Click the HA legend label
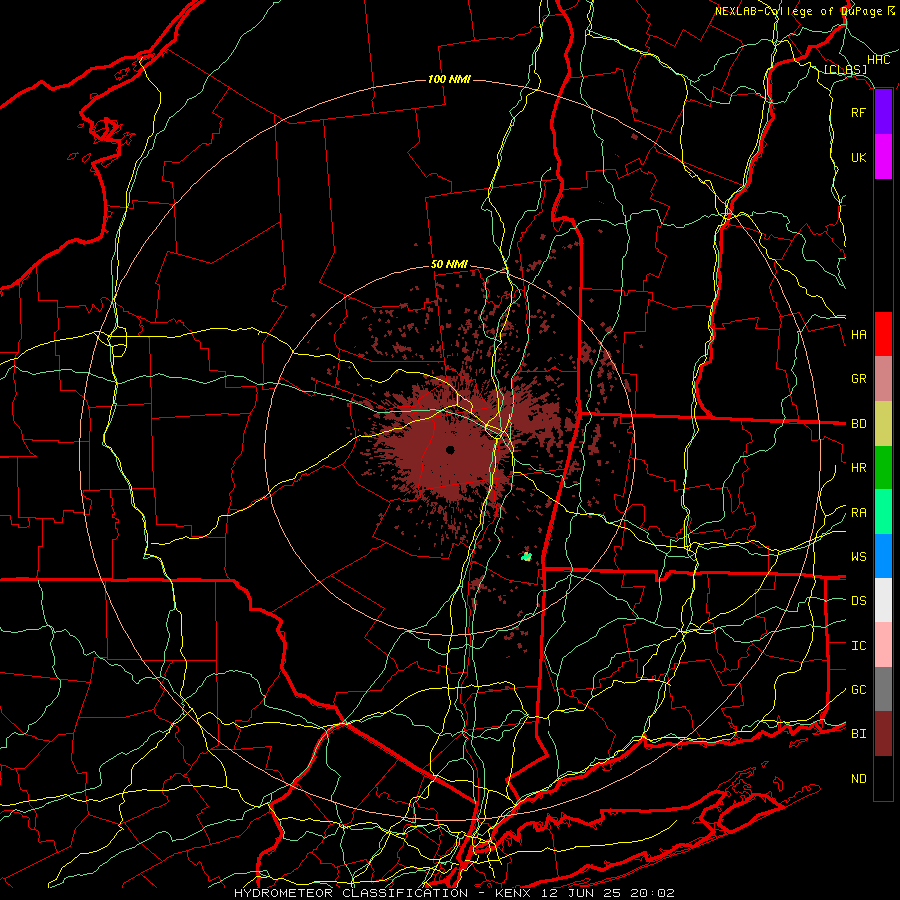 tap(858, 335)
